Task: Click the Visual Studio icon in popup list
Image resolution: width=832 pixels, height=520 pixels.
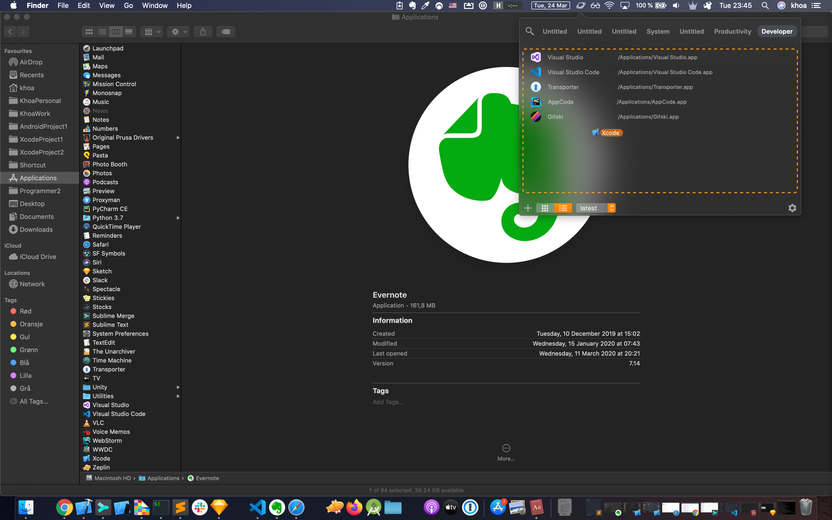Action: click(x=536, y=57)
